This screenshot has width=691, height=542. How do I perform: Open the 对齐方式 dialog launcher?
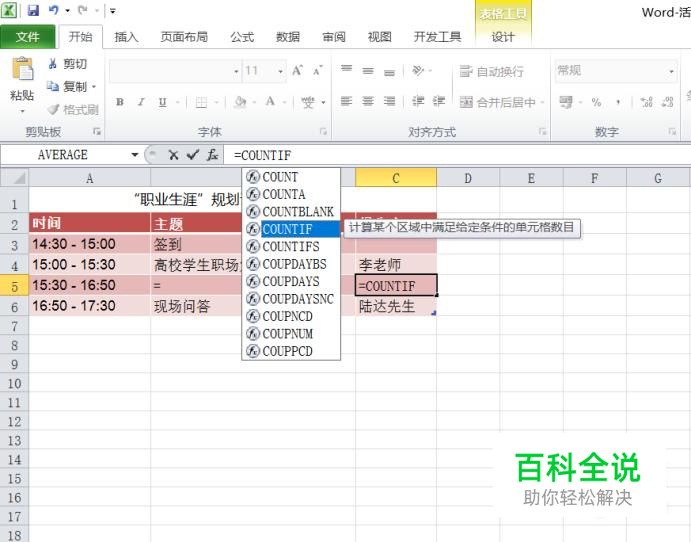click(x=542, y=132)
